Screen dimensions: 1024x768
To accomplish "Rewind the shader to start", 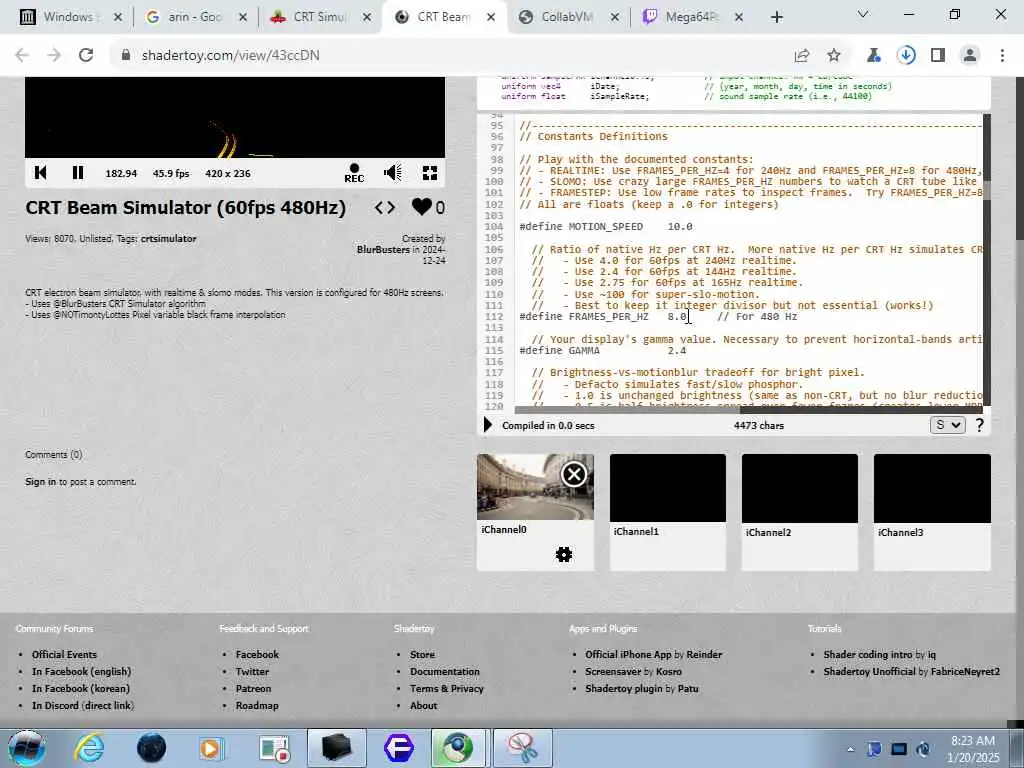I will [40, 173].
